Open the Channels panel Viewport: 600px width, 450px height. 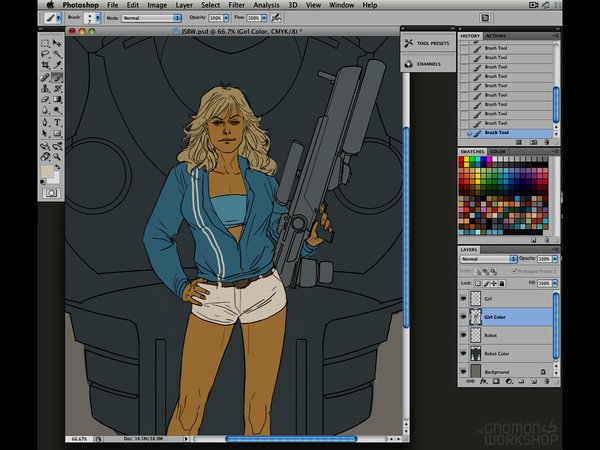(x=428, y=64)
